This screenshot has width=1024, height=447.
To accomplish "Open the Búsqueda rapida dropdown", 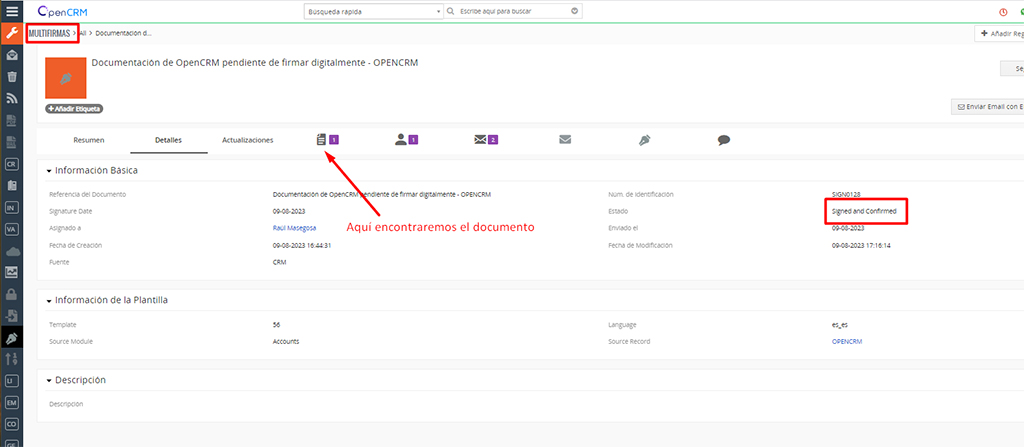I will coord(374,11).
